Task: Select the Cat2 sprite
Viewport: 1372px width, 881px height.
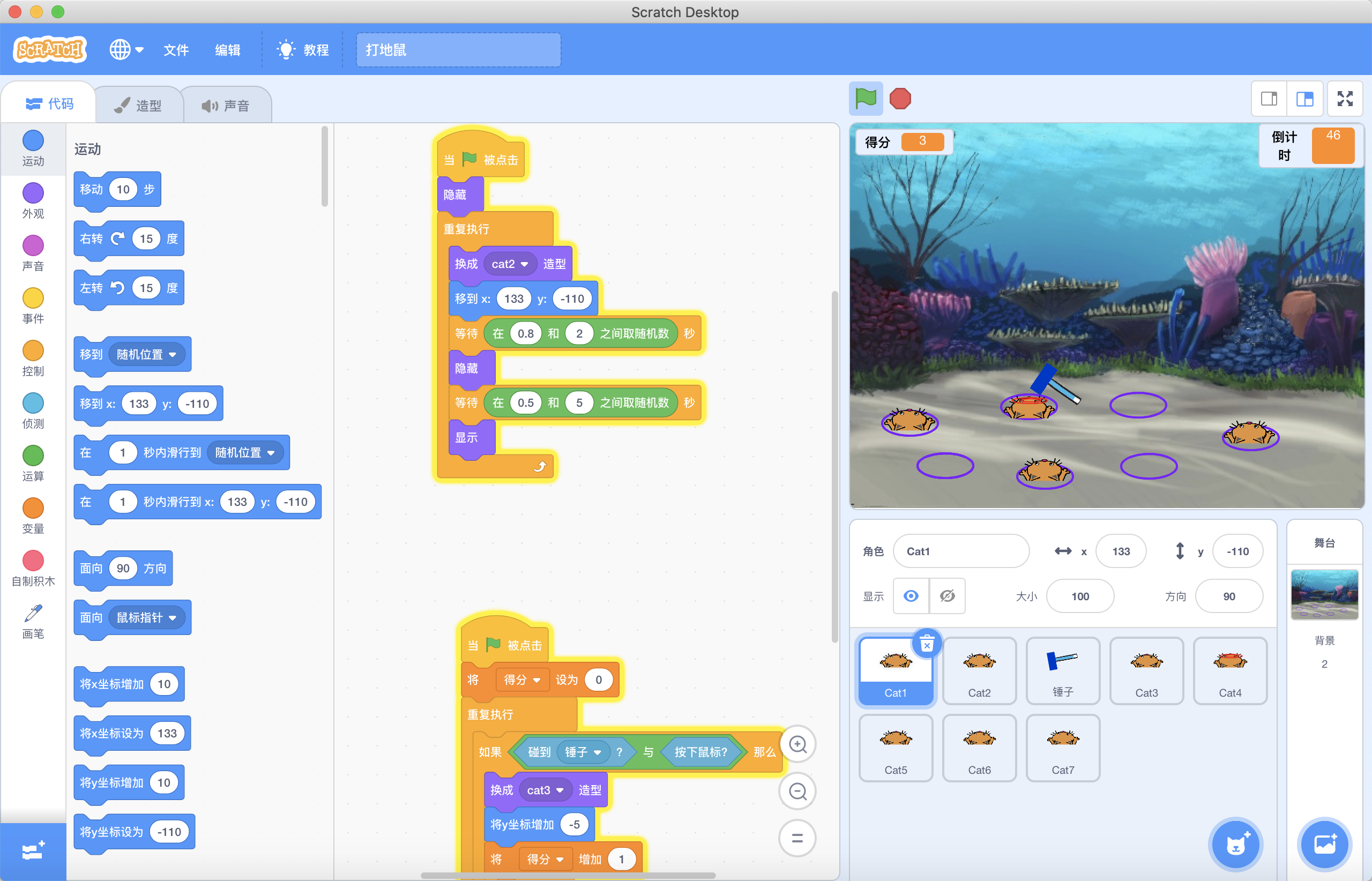Action: 979,670
